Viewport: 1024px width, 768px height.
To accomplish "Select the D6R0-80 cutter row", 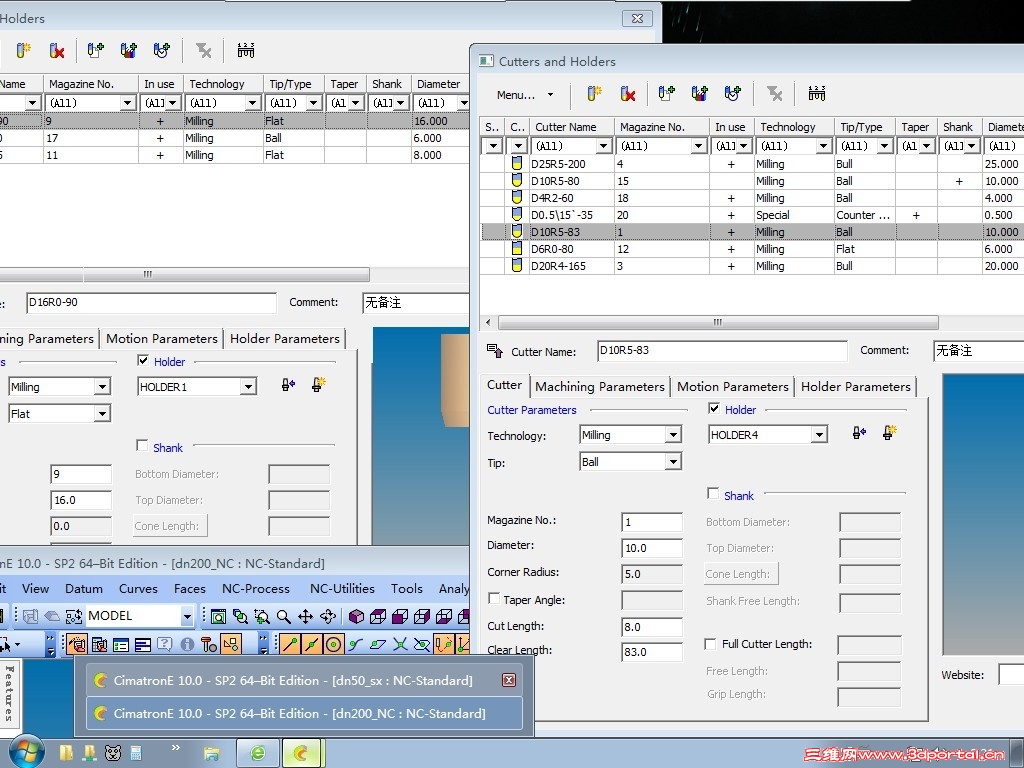I will (x=752, y=249).
